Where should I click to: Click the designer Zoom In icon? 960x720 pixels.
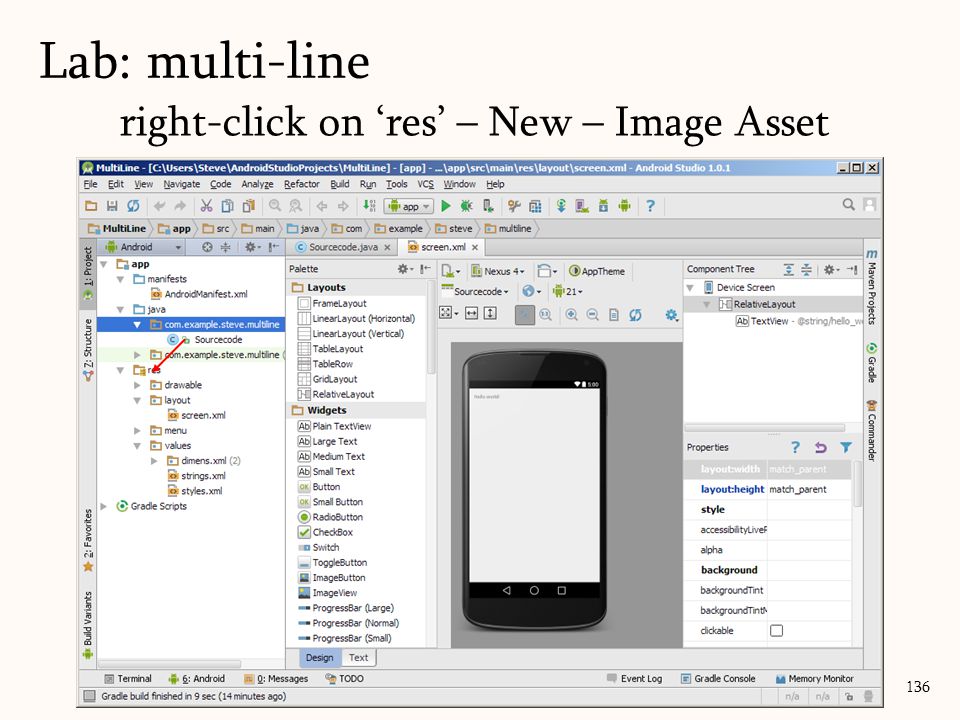571,315
